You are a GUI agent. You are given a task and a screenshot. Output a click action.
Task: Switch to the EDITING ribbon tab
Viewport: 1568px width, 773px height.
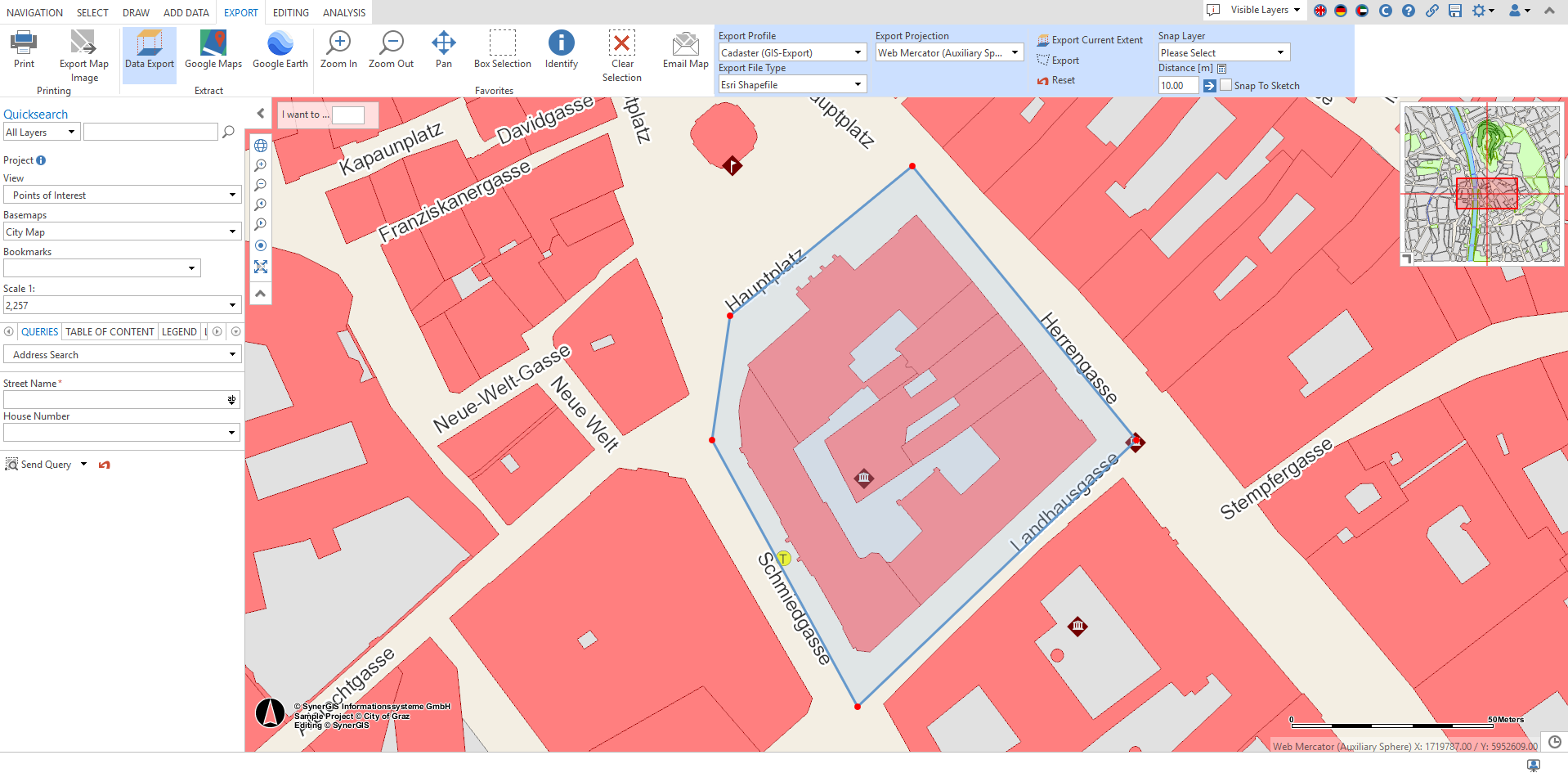tap(290, 11)
